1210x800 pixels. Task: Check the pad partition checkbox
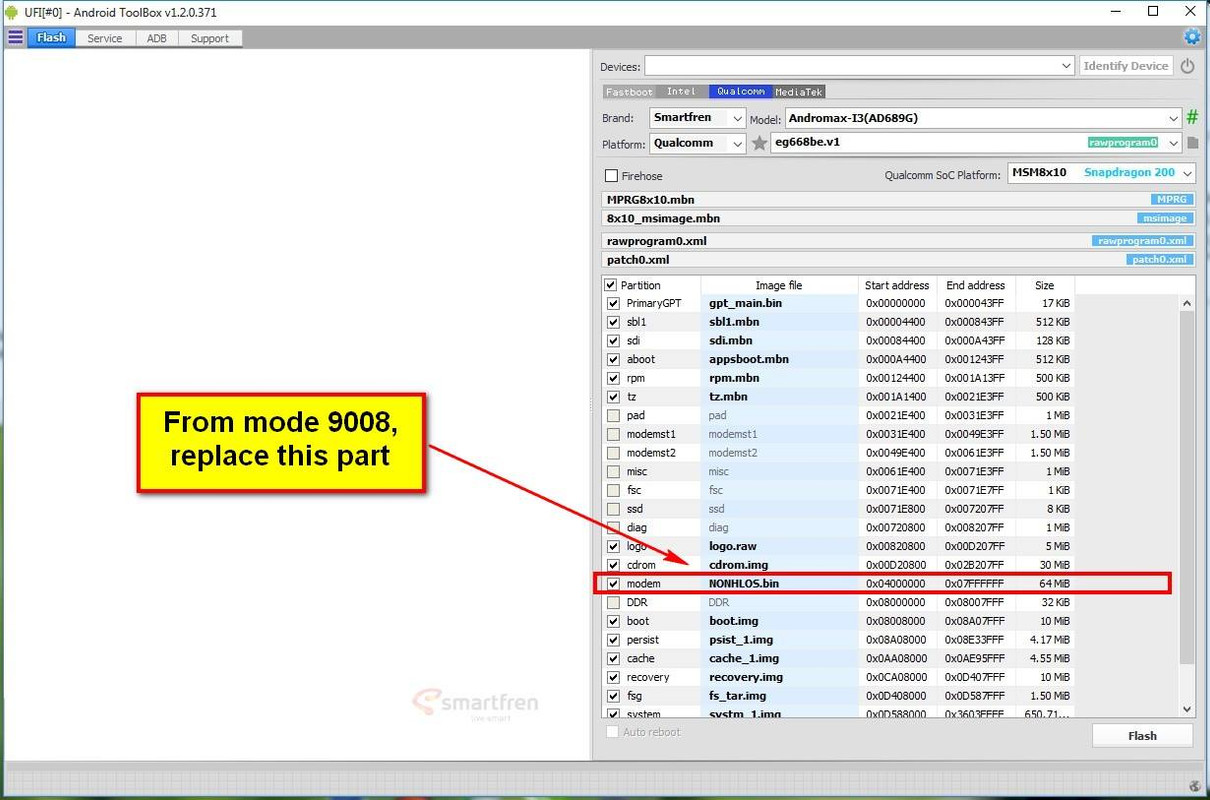(613, 415)
